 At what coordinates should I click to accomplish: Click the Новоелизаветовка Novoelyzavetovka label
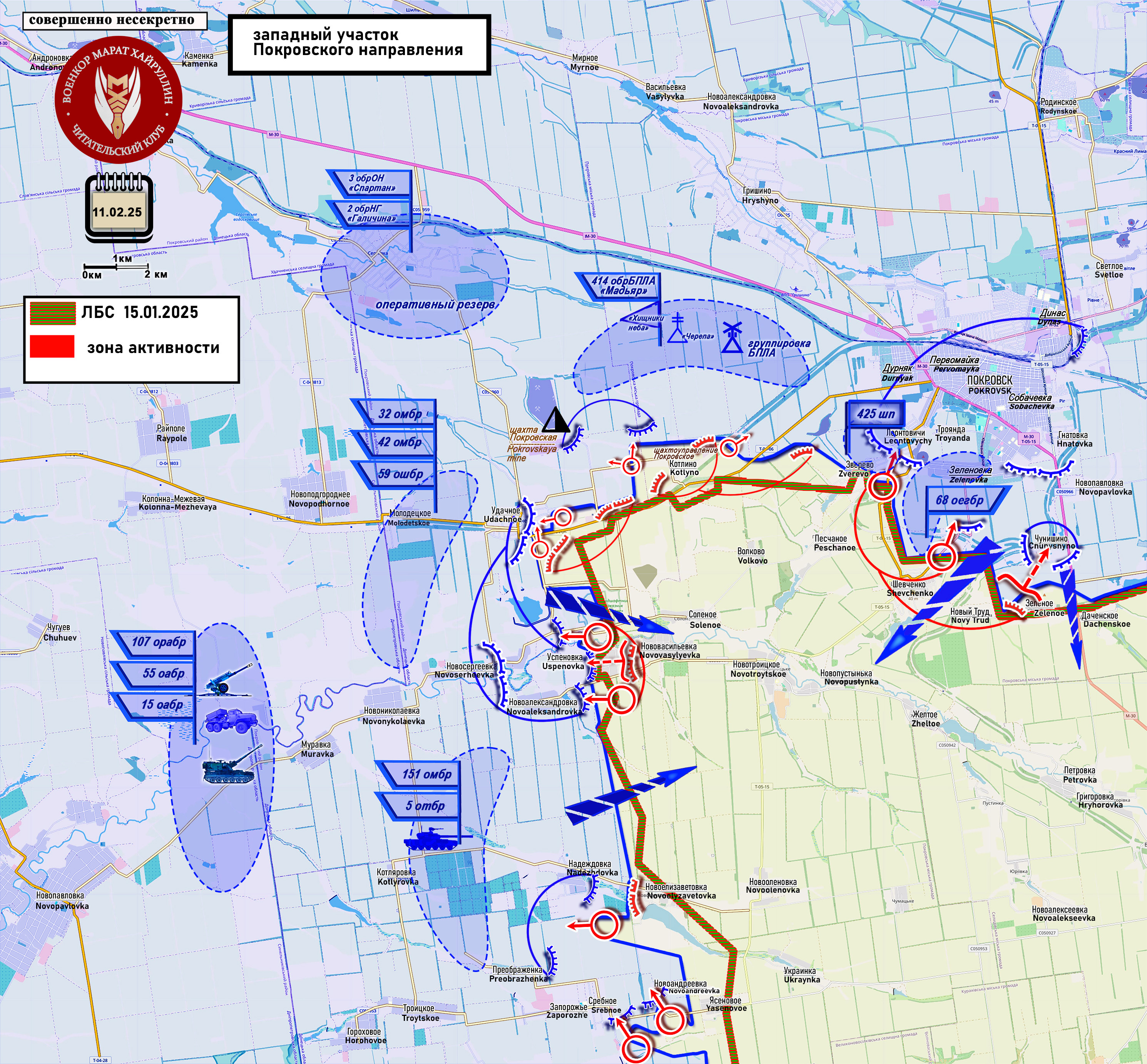pos(681,891)
